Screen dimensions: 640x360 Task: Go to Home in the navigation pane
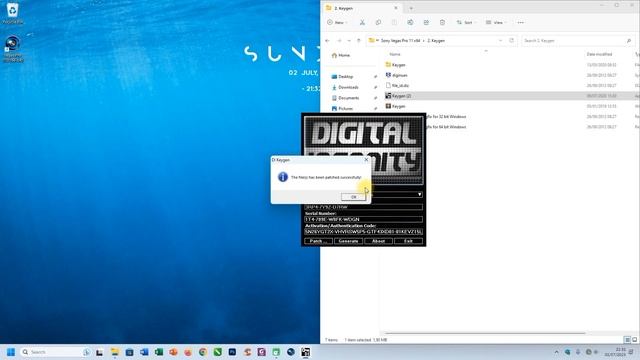click(341, 55)
